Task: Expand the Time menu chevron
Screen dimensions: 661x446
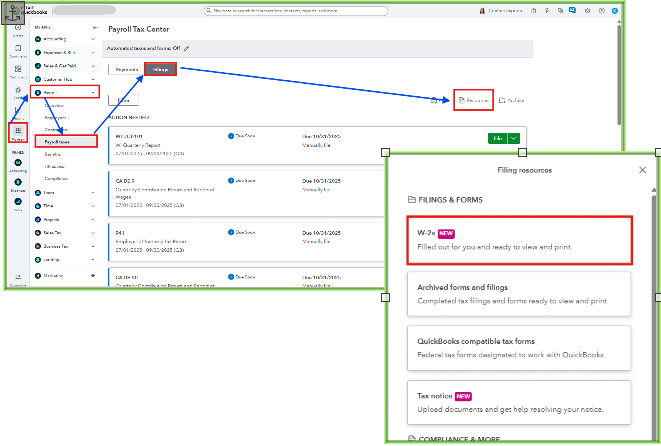Action: click(93, 206)
